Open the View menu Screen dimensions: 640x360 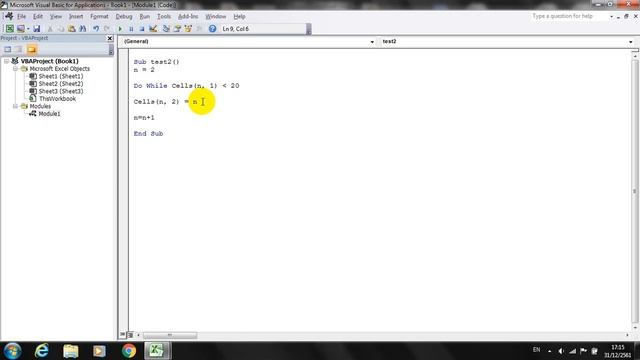(x=56, y=16)
